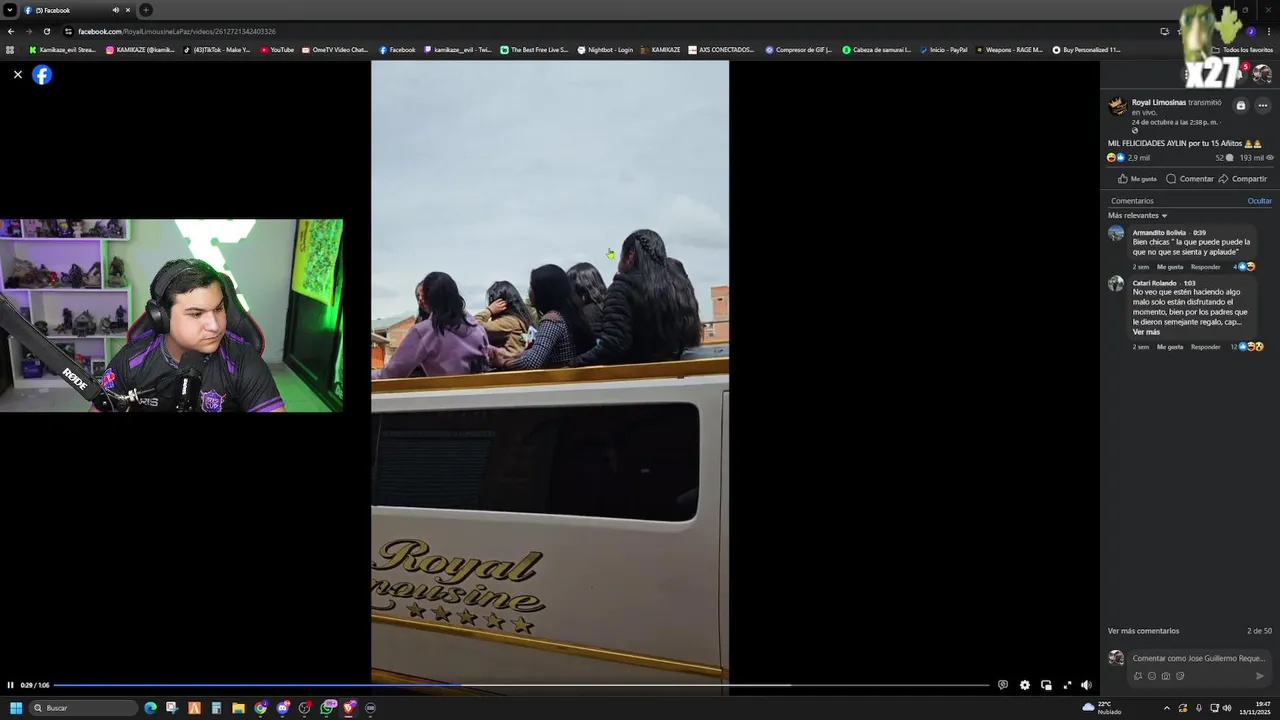This screenshot has width=1280, height=720.
Task: Click the taskbar Buscar search box
Action: [82, 708]
